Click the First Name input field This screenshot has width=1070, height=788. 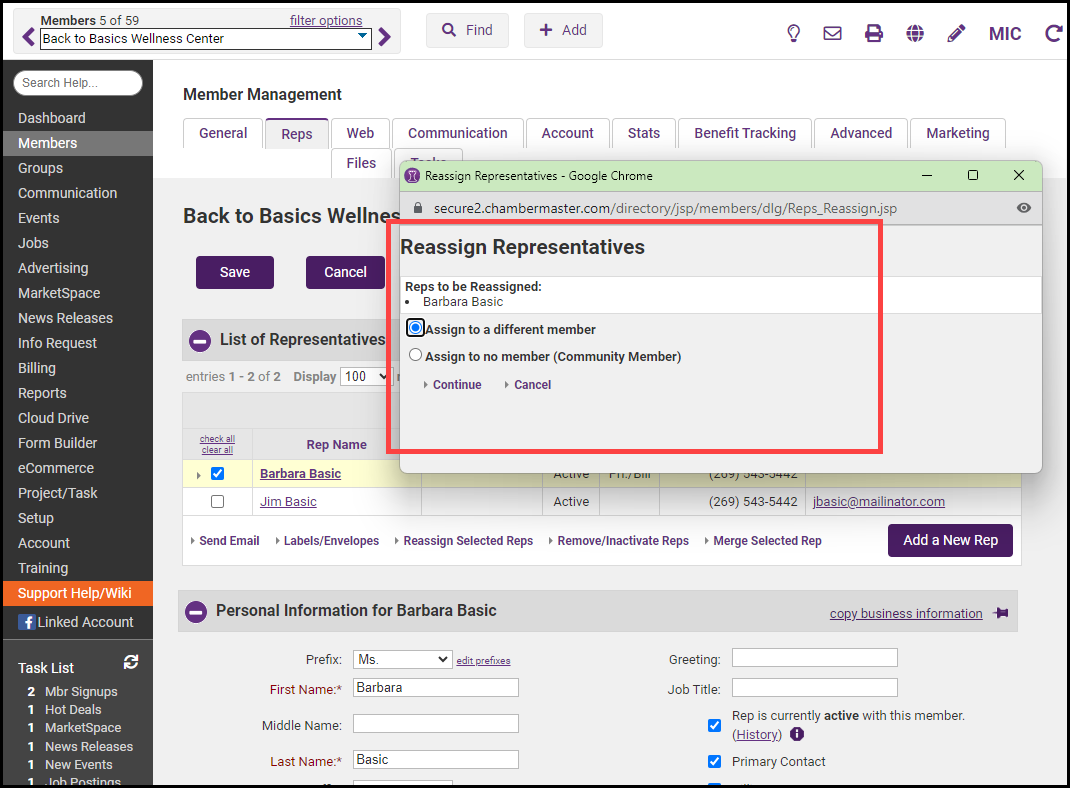click(436, 688)
